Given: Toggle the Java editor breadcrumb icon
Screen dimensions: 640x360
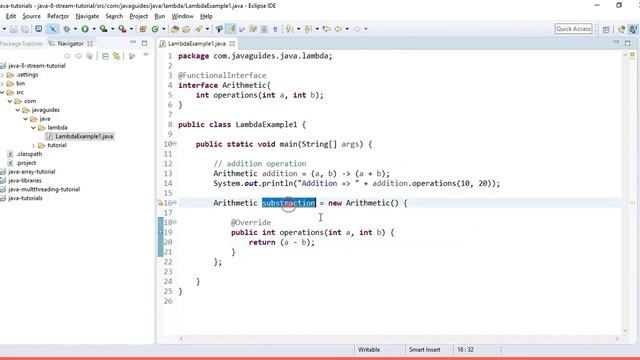Looking at the screenshot, I should pyautogui.click(x=219, y=29).
